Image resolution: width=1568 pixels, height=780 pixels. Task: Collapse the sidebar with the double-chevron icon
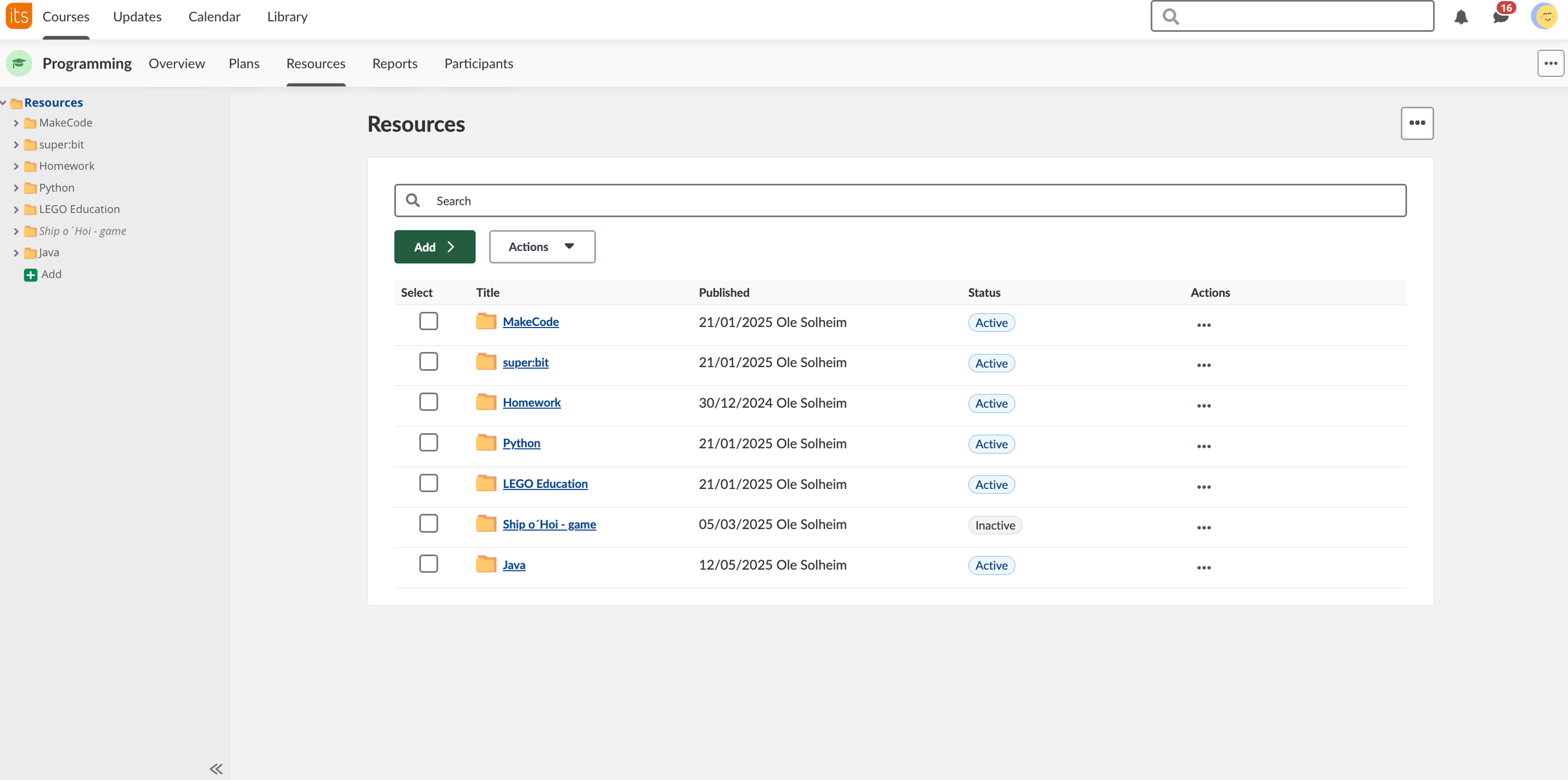[215, 769]
